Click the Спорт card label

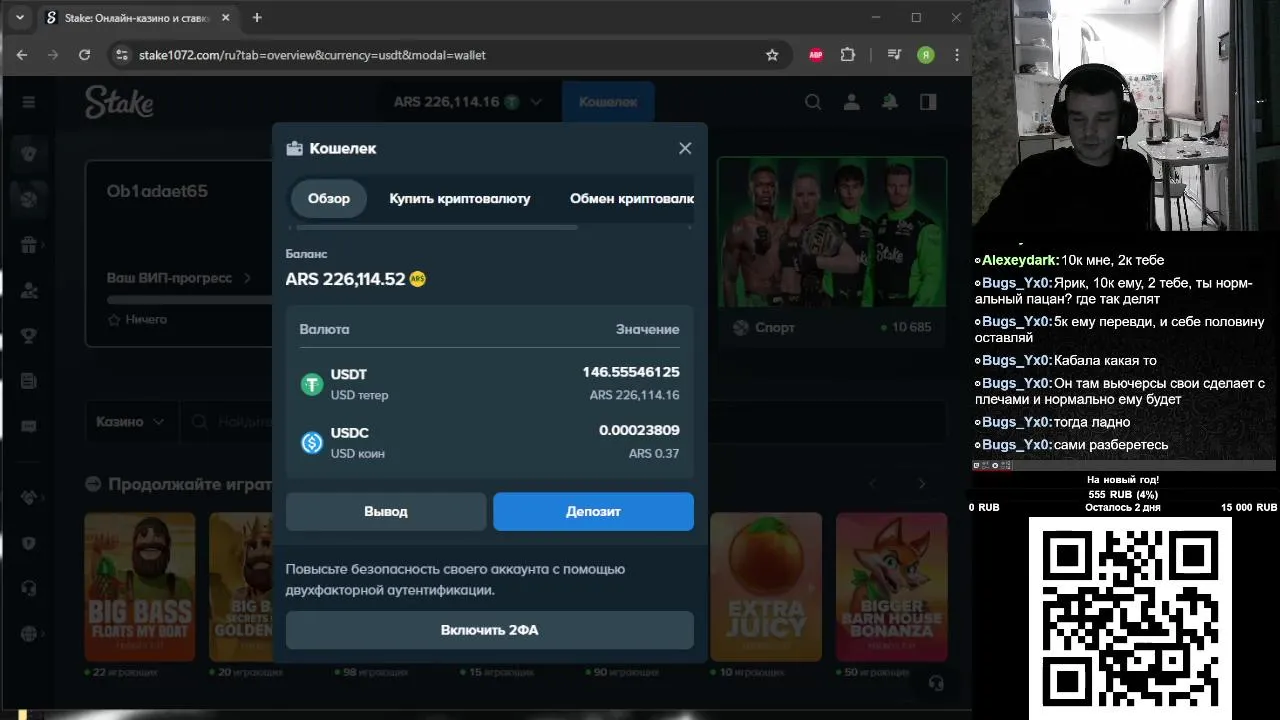point(775,328)
